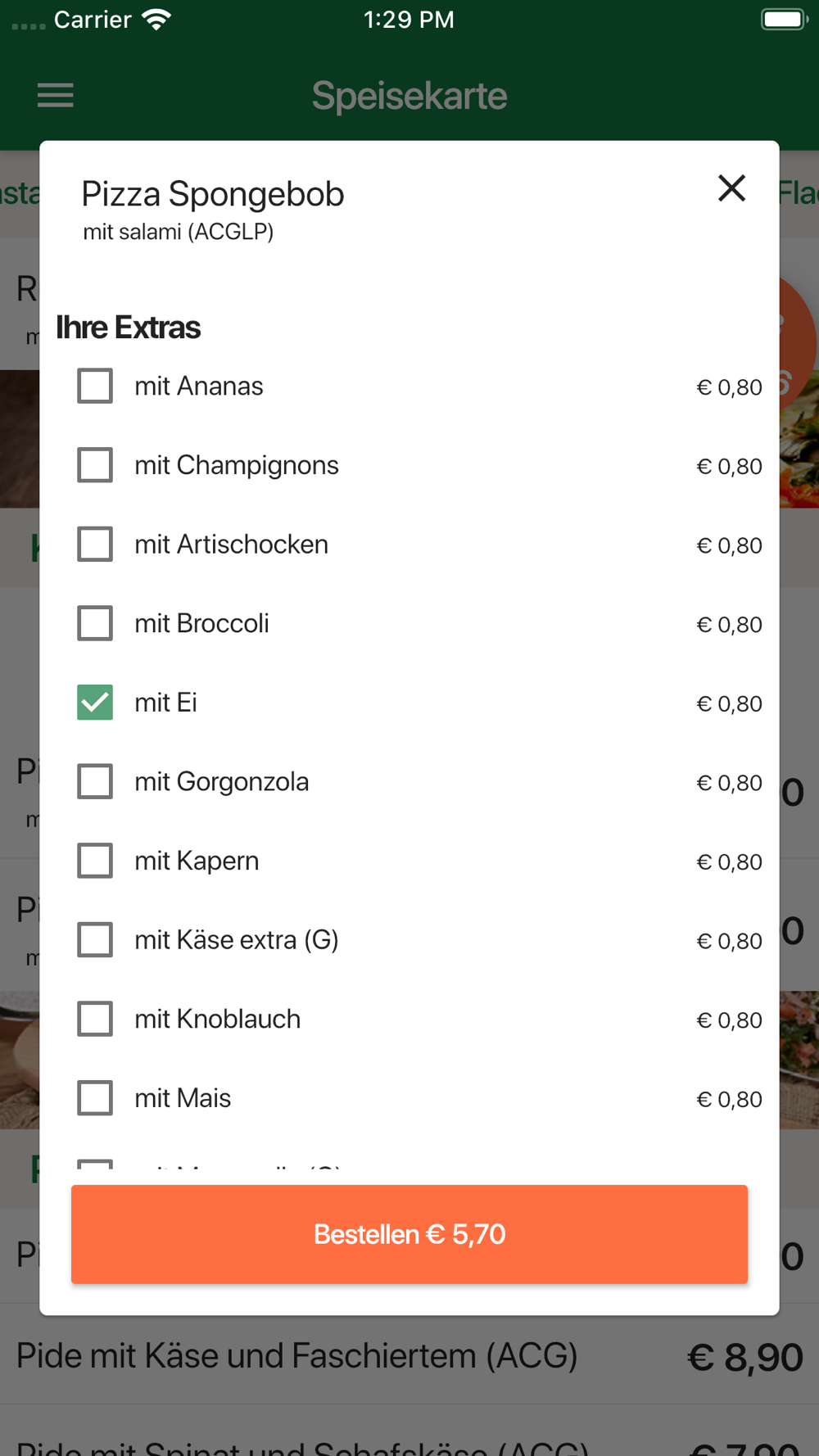
Task: Tap the Speisekarte header title
Action: 409,96
